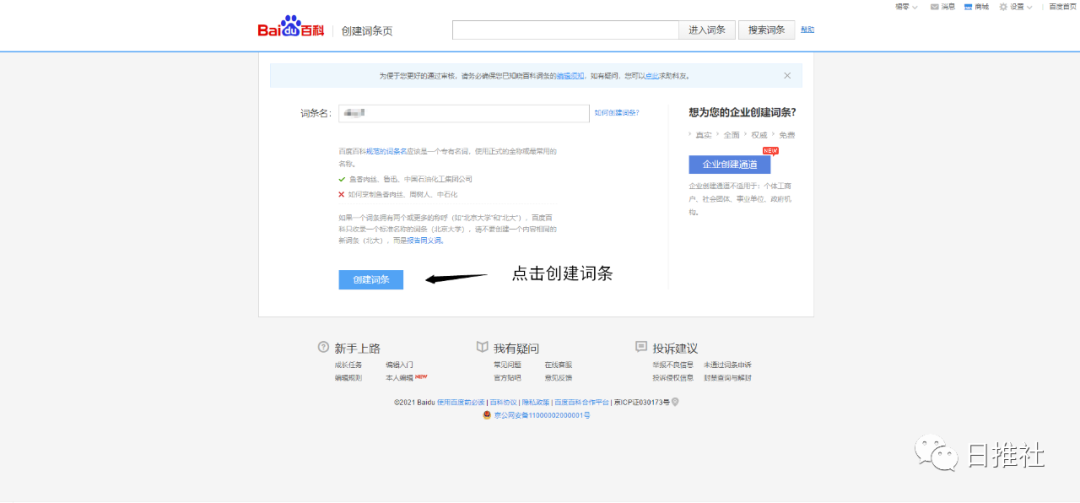This screenshot has height=503, width=1080.
Task: Click the 设置 gear icon
Action: coord(1003,7)
